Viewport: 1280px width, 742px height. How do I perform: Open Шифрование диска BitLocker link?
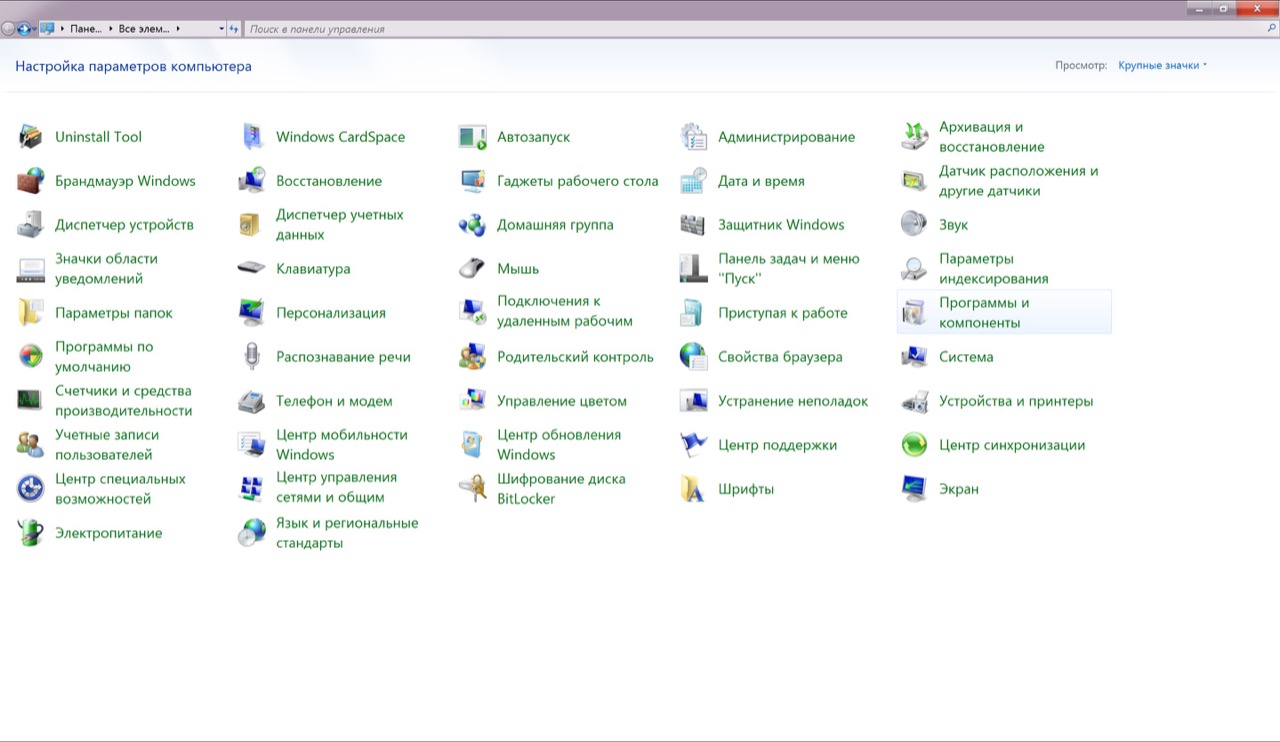[x=560, y=489]
